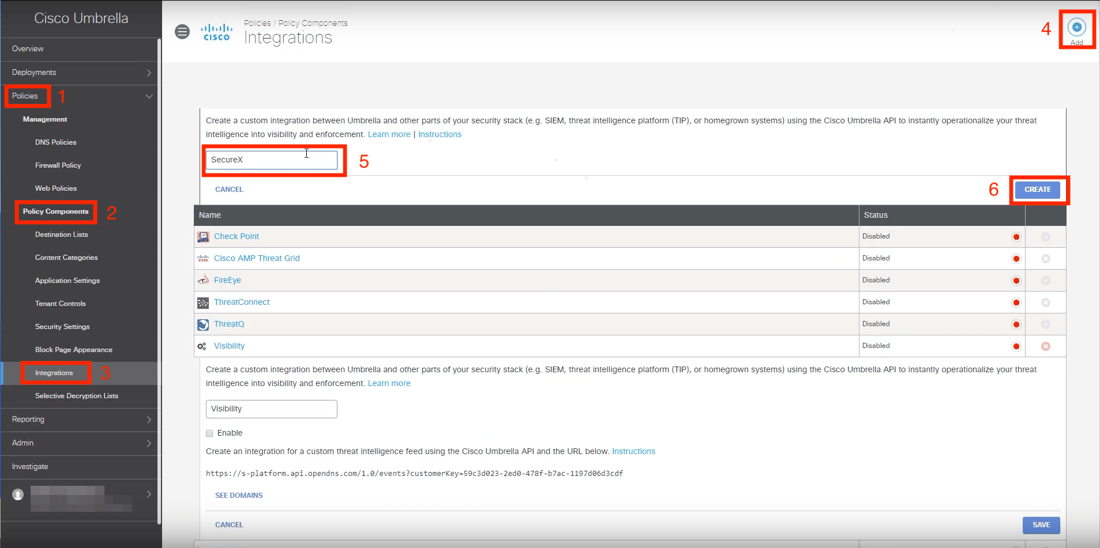Click the Check Point logo icon

(203, 236)
